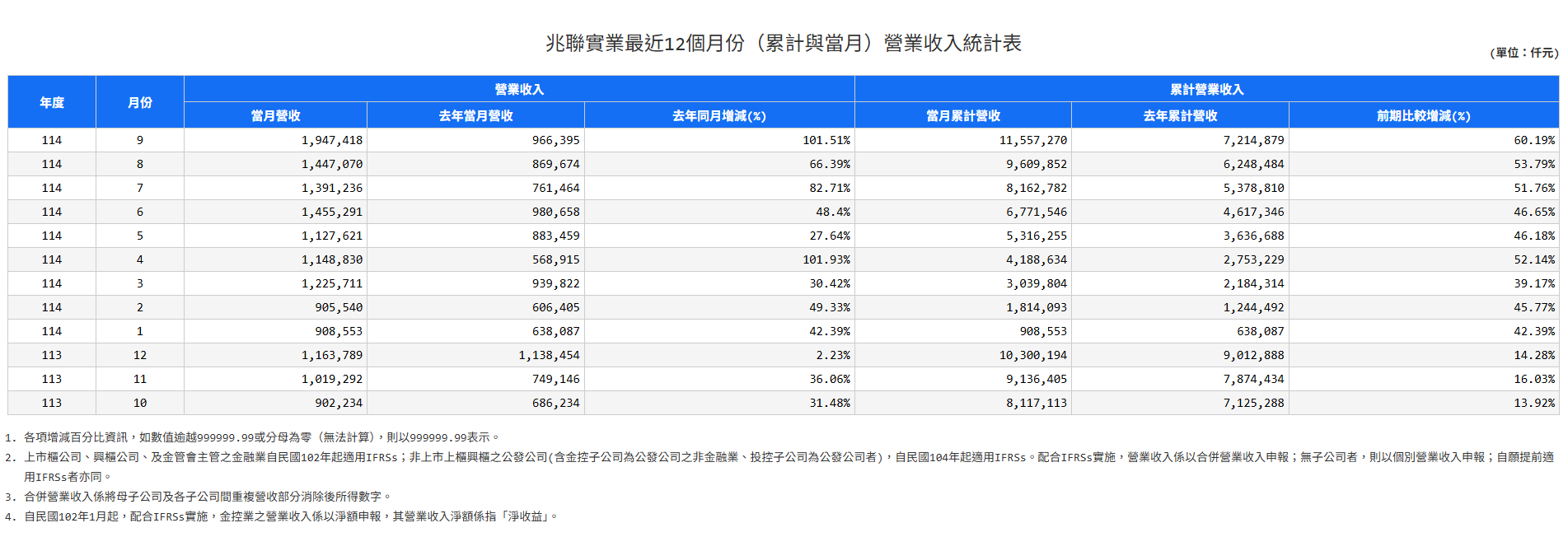Screen dimensions: 1568x551
Task: Click footnote 3 about 合併營業收入
Action: click(206, 497)
